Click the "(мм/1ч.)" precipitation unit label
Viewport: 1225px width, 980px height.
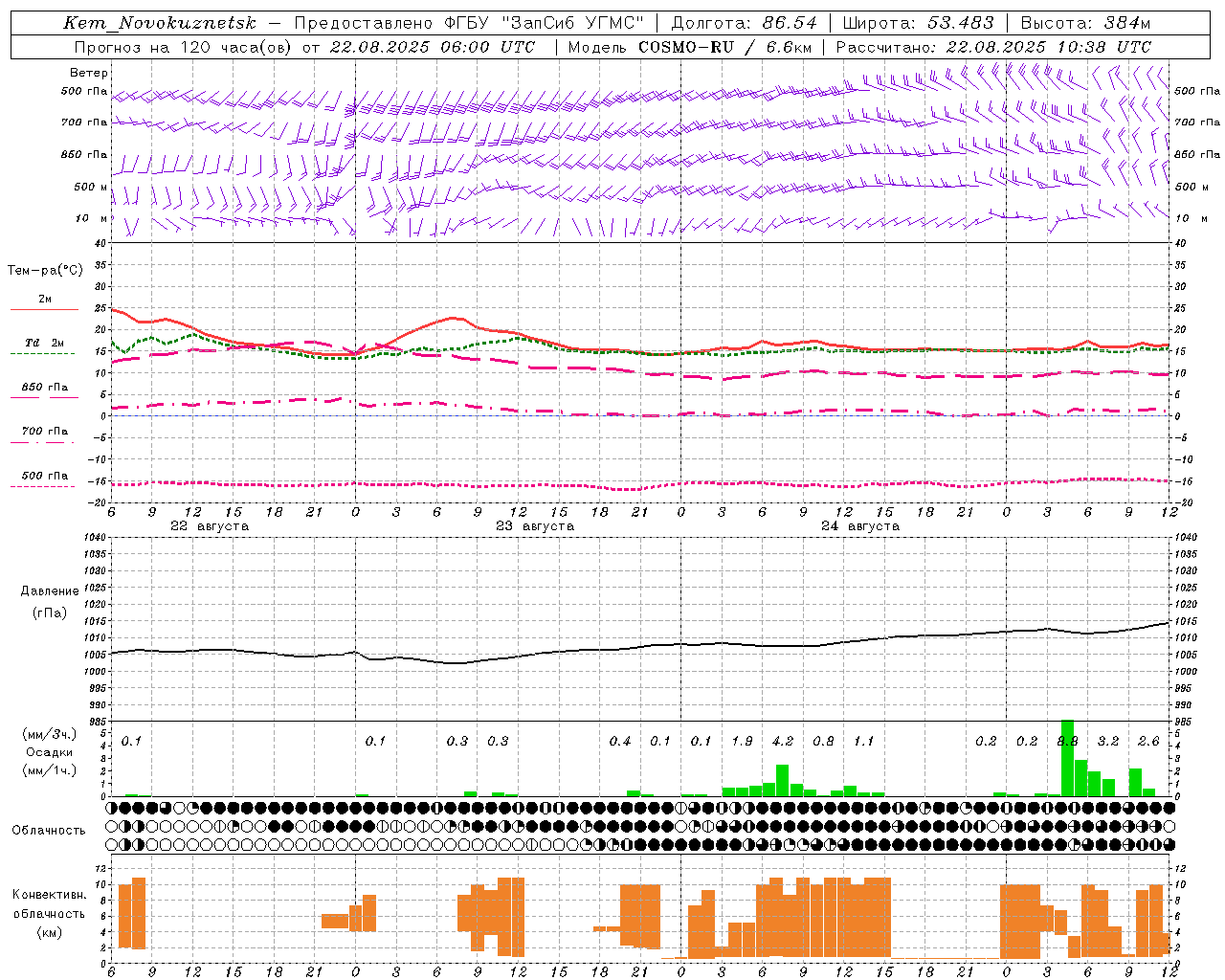(x=50, y=769)
